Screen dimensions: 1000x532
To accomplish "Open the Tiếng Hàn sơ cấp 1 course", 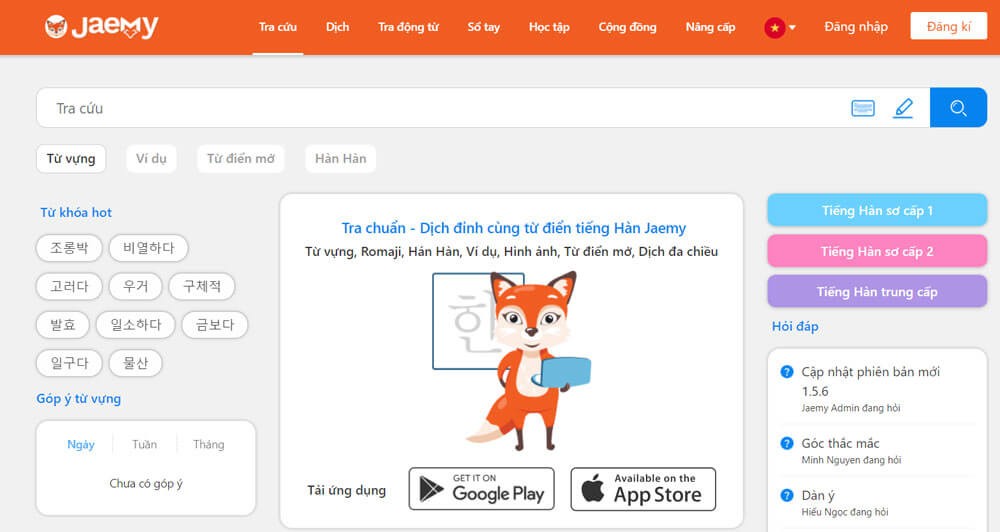I will point(876,211).
